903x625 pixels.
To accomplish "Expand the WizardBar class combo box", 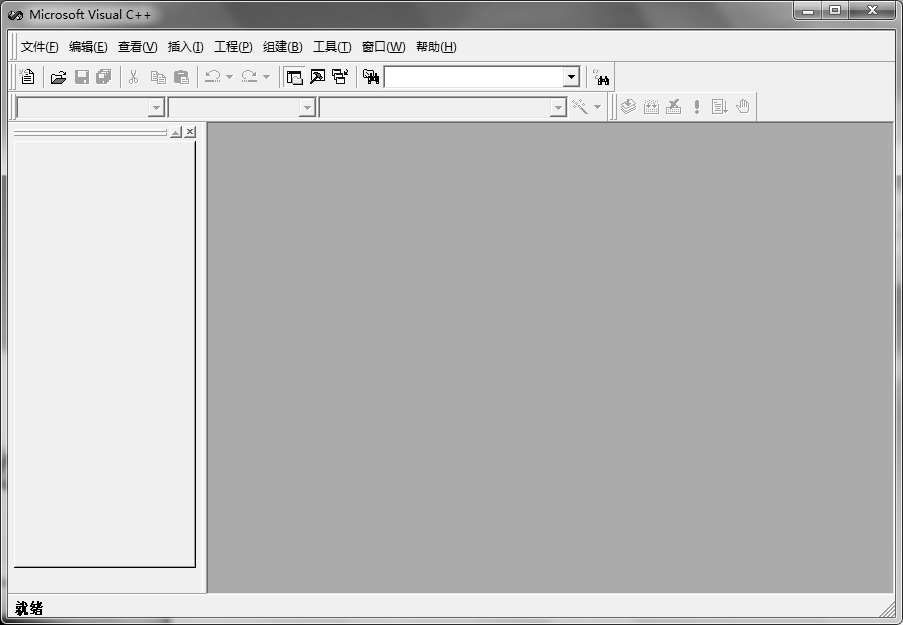I will tap(156, 107).
